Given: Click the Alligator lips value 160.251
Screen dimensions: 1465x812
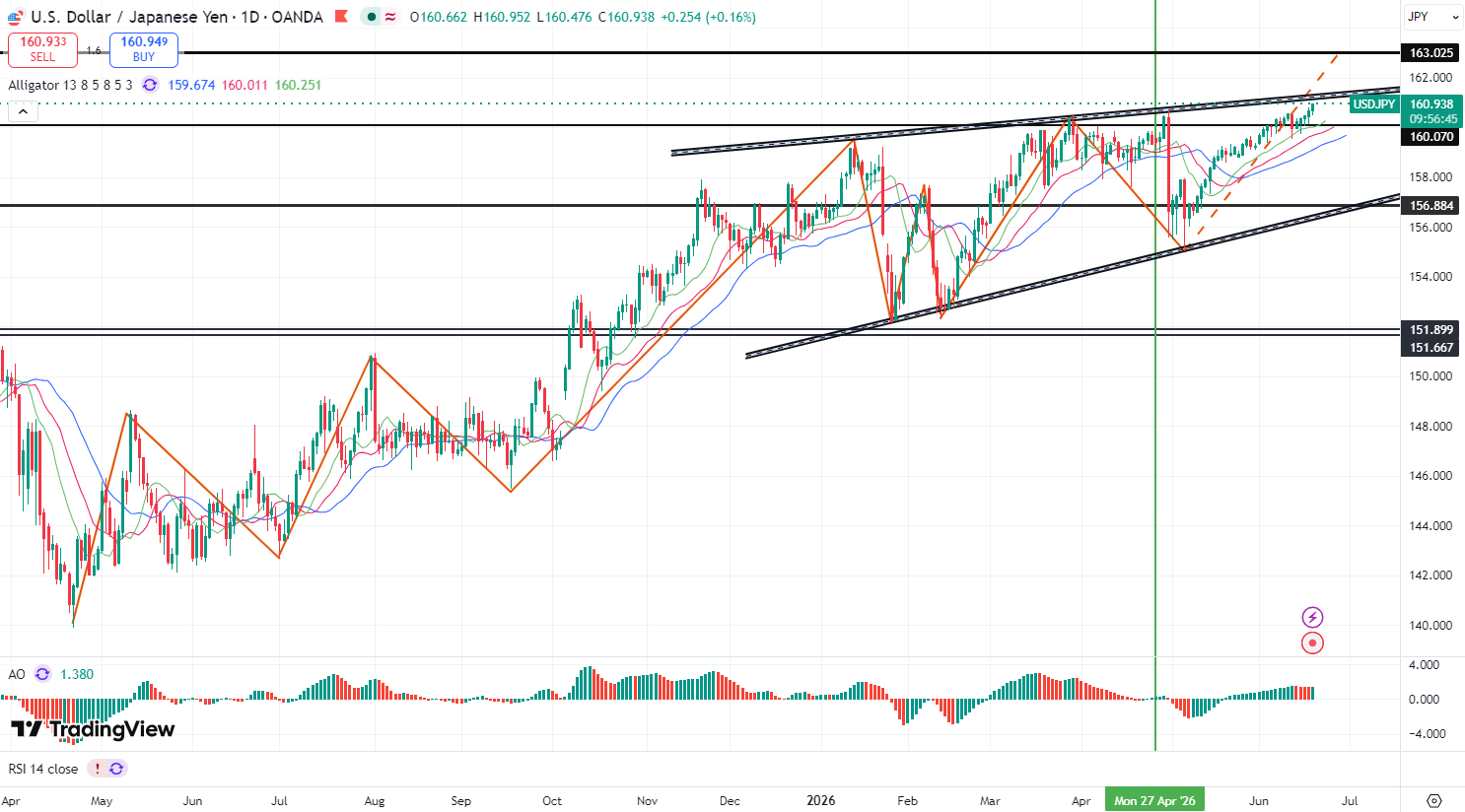Looking at the screenshot, I should (x=298, y=85).
